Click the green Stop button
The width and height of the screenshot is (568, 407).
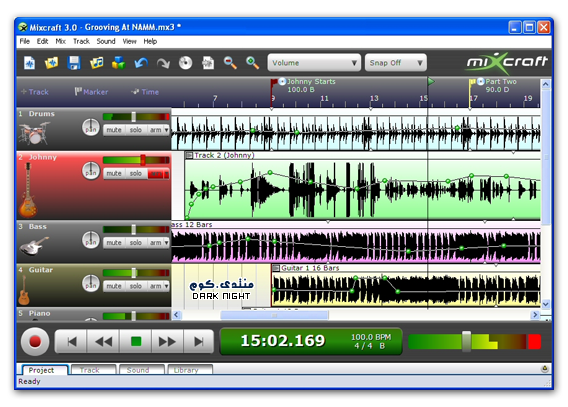(136, 341)
